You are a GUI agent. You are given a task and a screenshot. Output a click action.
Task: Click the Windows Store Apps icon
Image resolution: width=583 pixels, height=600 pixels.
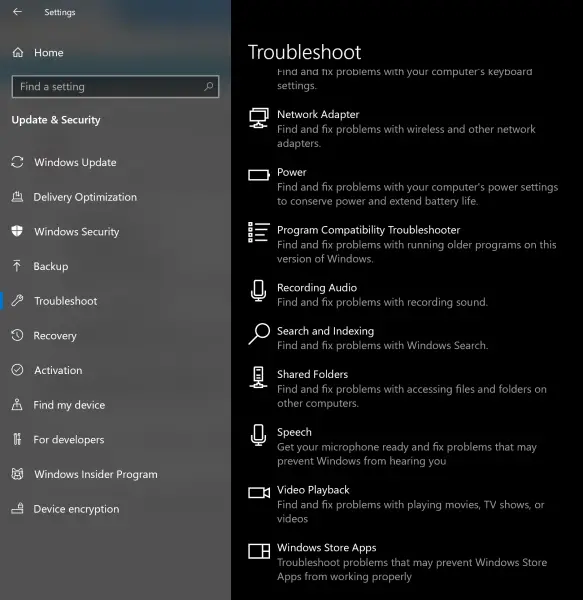coord(259,551)
